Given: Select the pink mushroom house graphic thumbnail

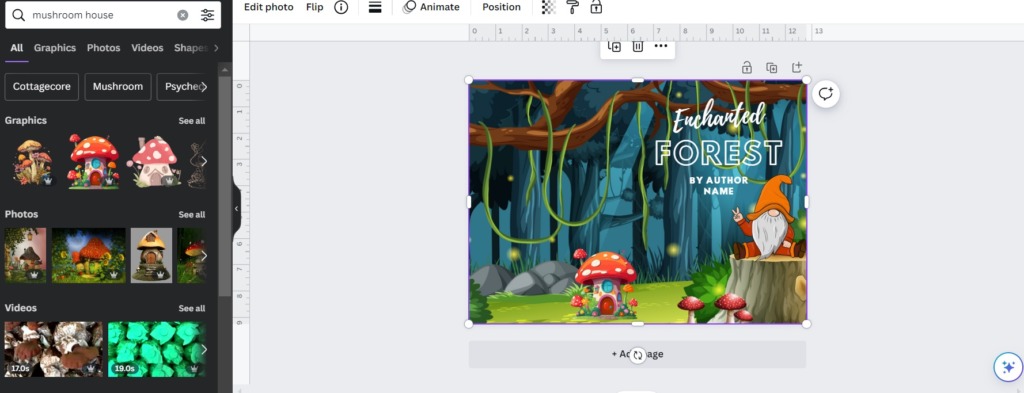Looking at the screenshot, I should (x=153, y=162).
